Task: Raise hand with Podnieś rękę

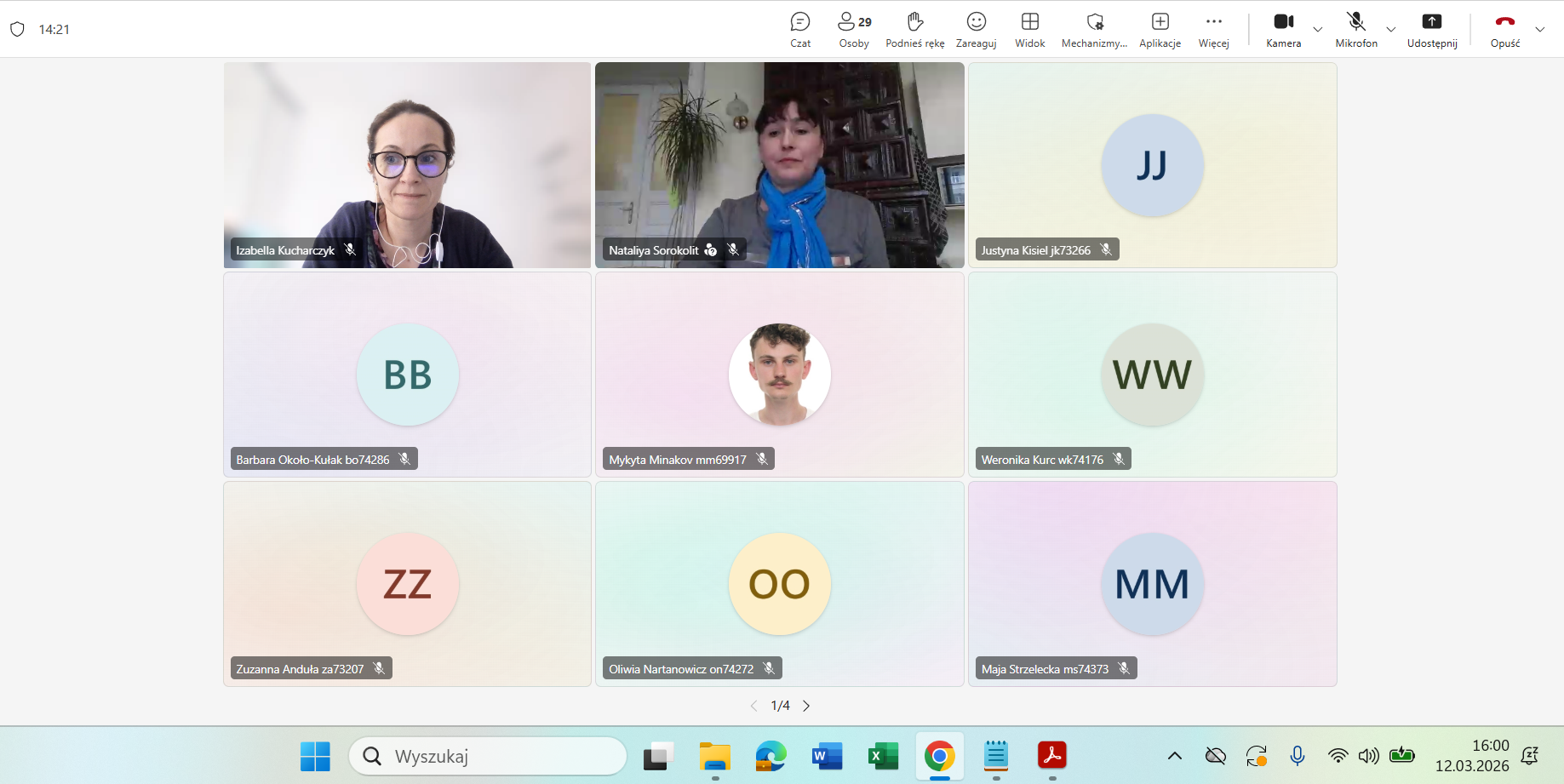Action: pos(914,30)
